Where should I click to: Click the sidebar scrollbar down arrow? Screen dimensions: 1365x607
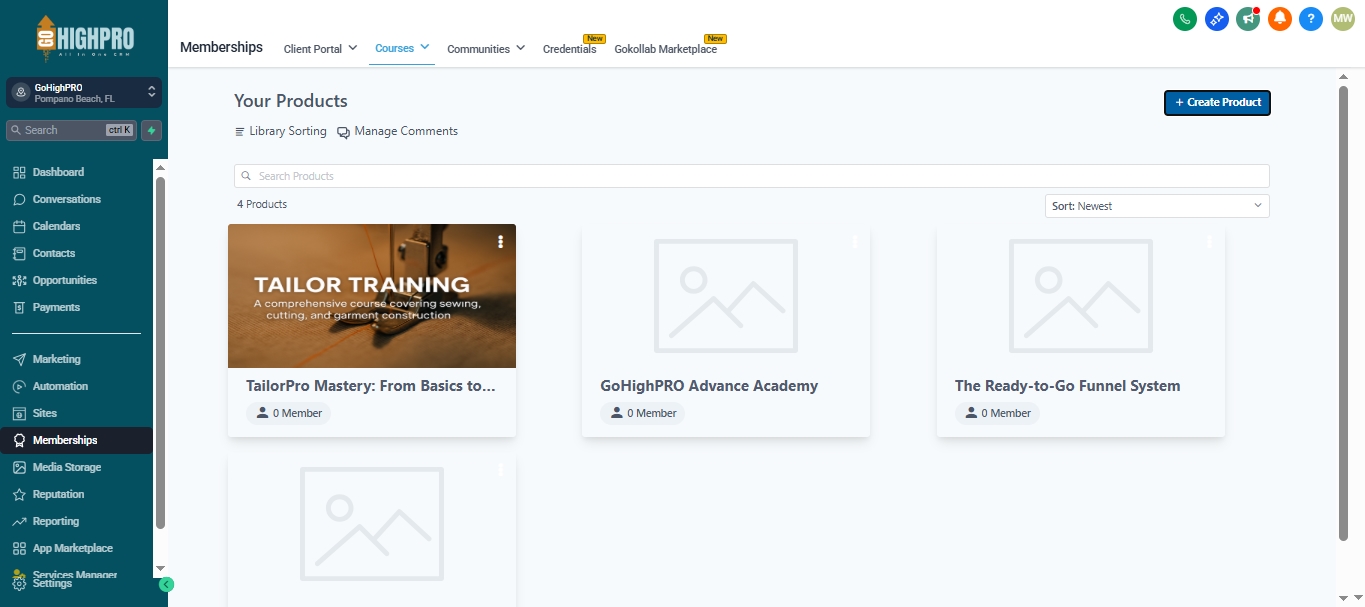pyautogui.click(x=160, y=569)
